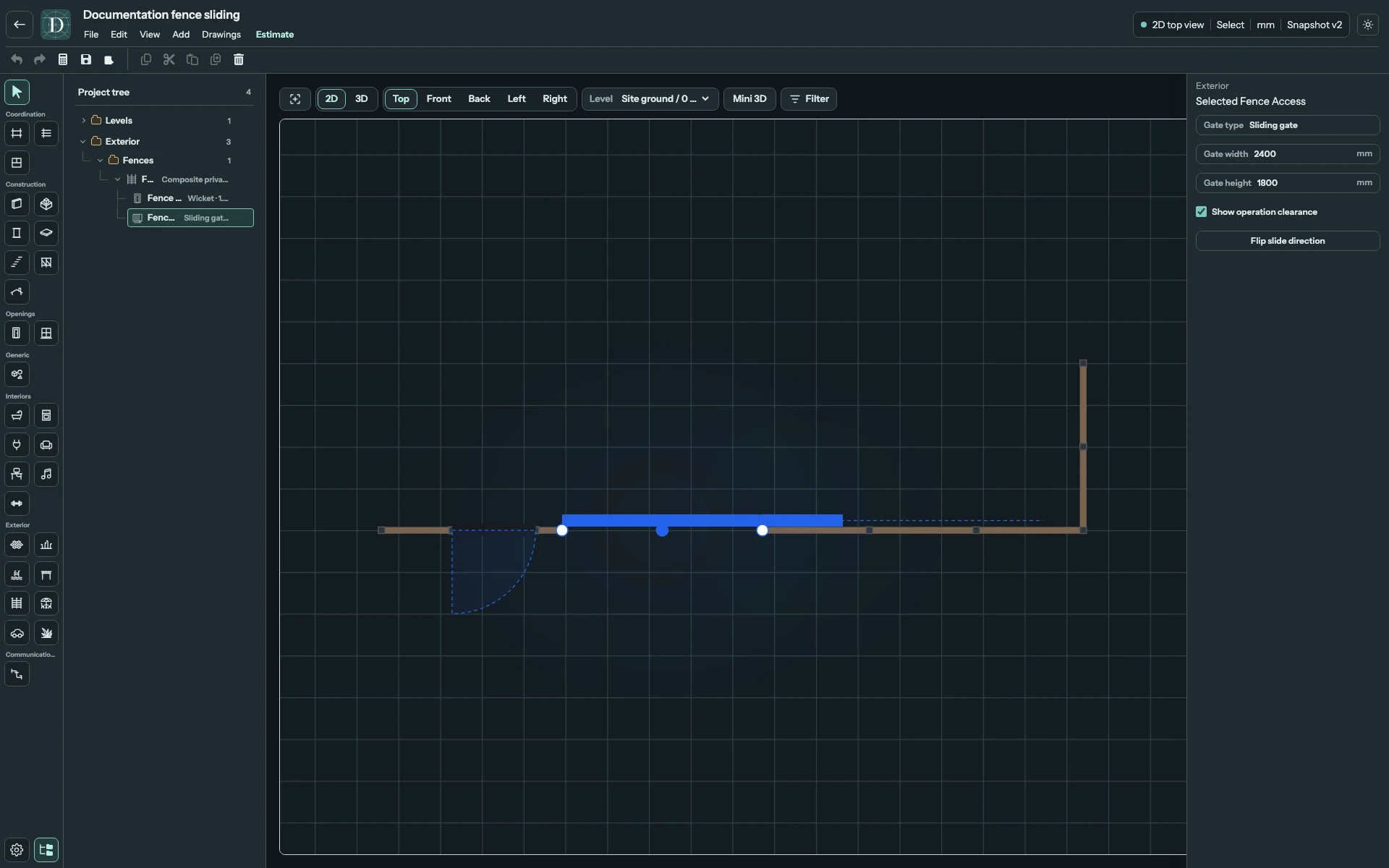Select the arrow pointer tool
1389x868 pixels.
17,92
